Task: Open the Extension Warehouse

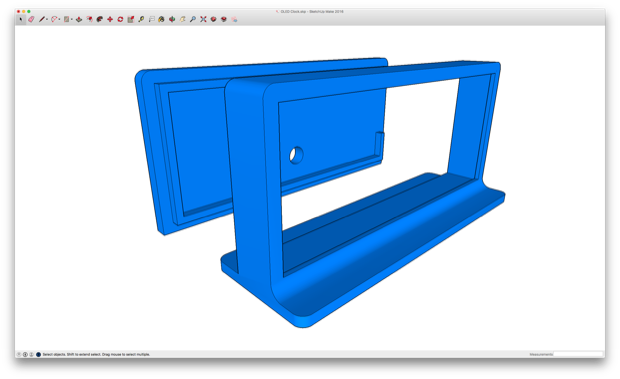Action: point(224,19)
